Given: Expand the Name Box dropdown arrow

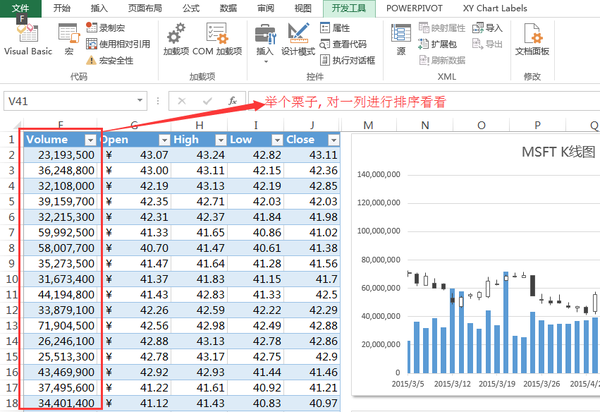Looking at the screenshot, I should tap(140, 101).
